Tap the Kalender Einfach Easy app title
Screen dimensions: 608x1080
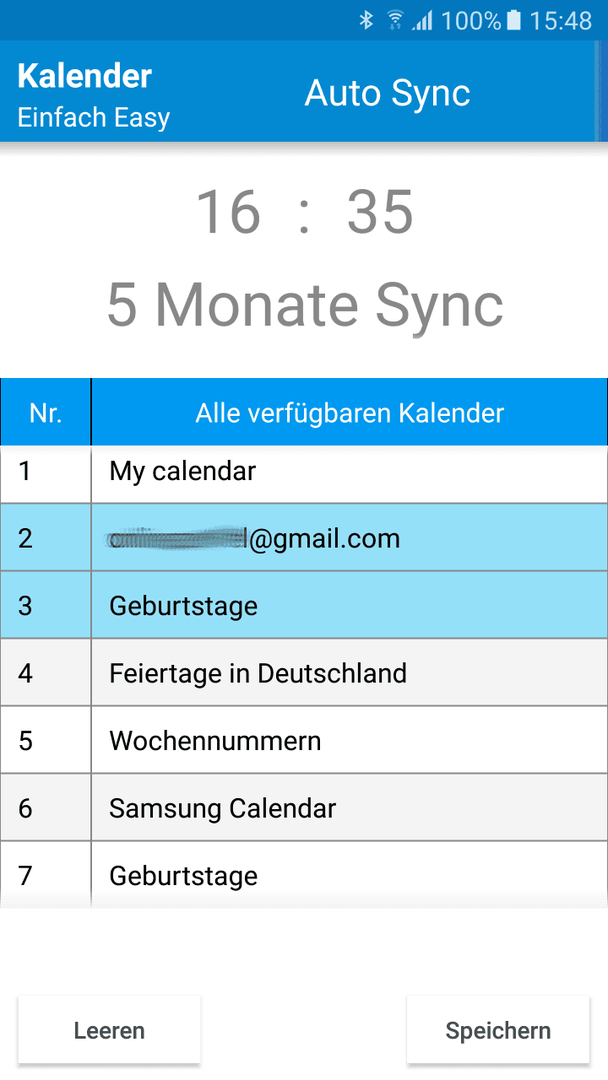click(x=94, y=95)
